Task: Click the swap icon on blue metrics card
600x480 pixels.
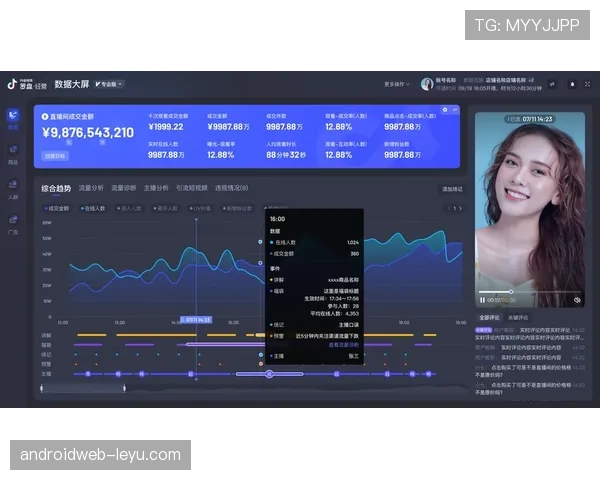Action: pos(455,110)
